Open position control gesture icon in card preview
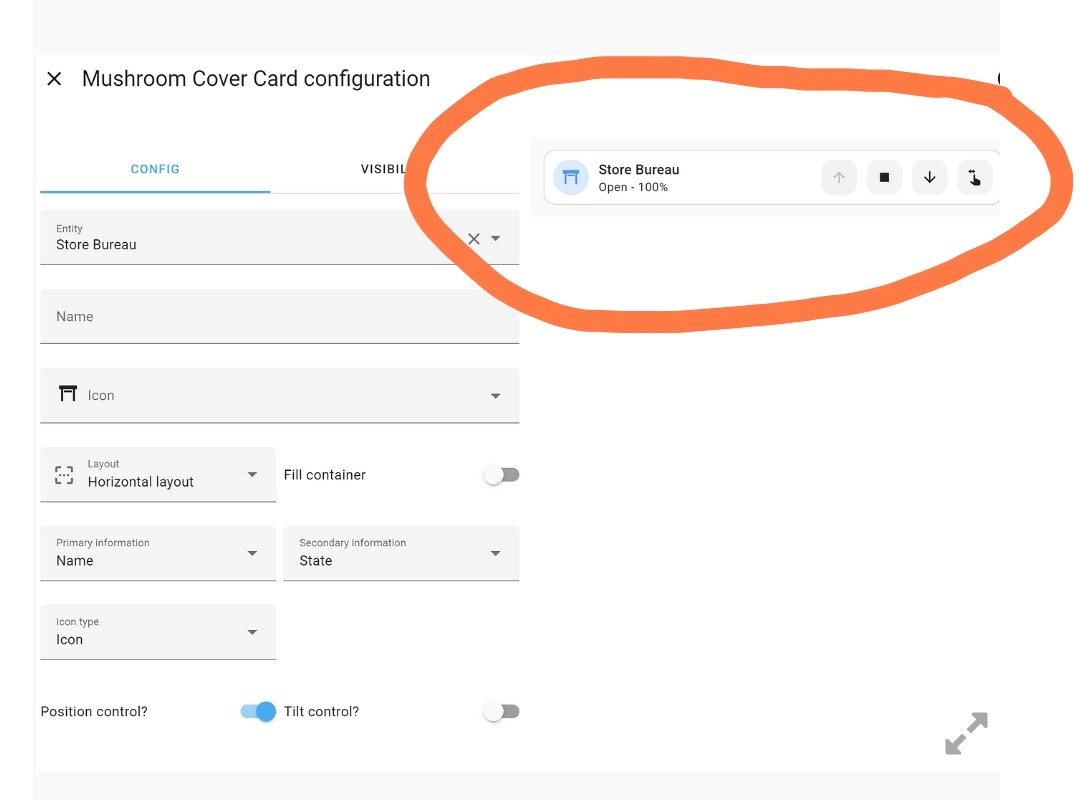The height and width of the screenshot is (800, 1080). [975, 178]
